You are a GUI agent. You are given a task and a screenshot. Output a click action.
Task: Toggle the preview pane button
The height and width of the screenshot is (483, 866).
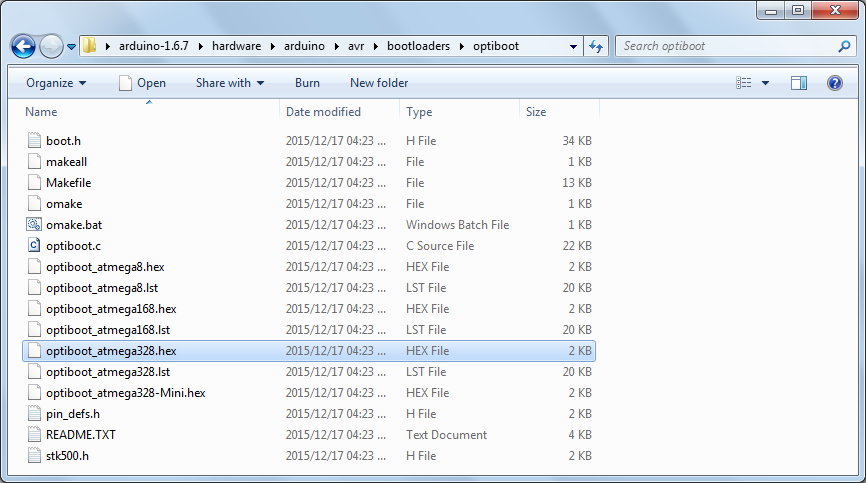point(798,83)
